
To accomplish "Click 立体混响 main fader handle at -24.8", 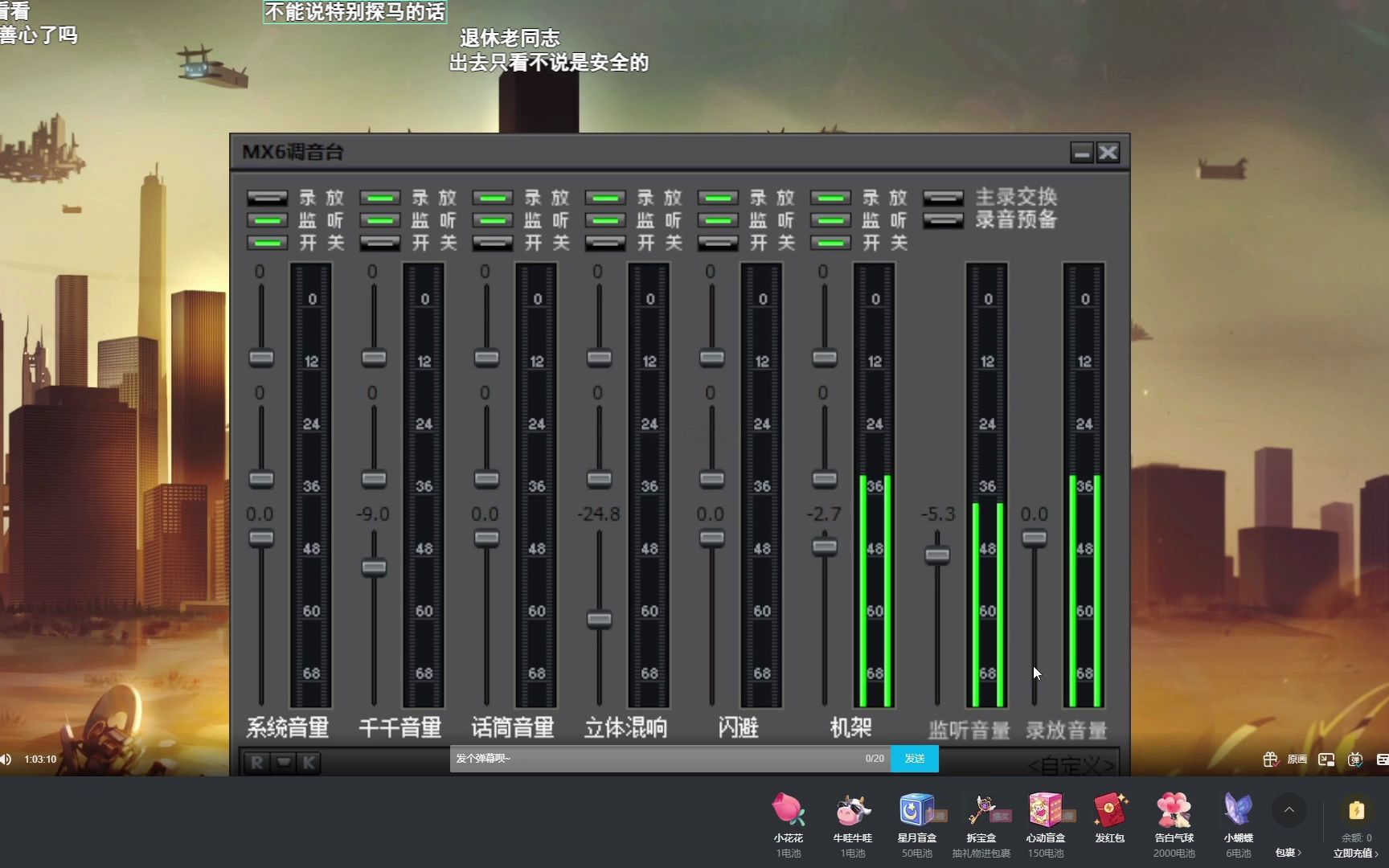I will [x=599, y=619].
